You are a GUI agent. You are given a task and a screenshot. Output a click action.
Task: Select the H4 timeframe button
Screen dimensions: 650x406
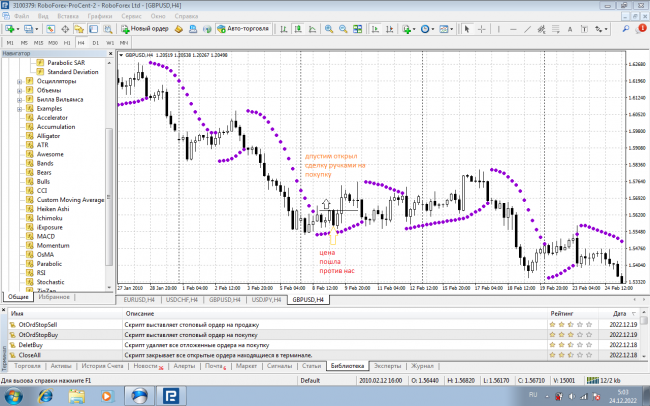pos(82,43)
